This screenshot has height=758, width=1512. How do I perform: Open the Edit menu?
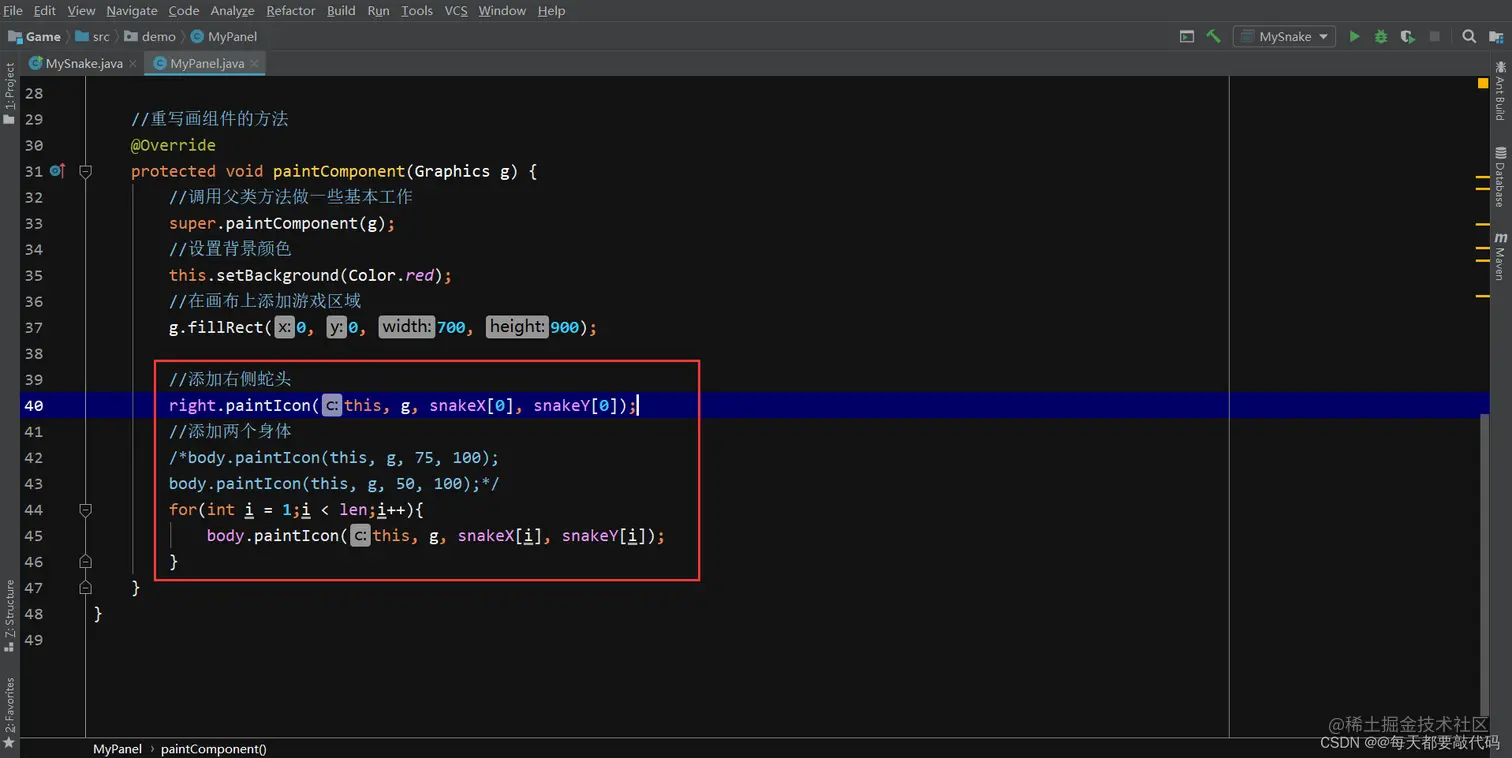[x=45, y=11]
